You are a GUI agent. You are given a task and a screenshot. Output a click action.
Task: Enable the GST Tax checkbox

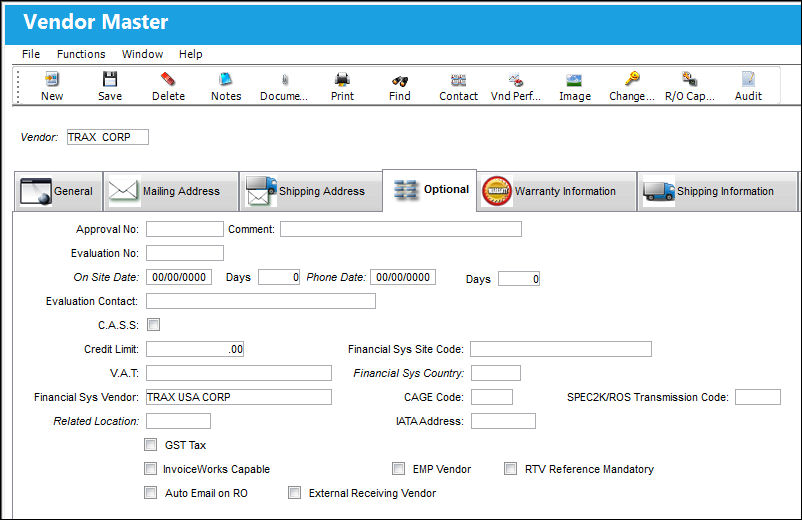[150, 445]
